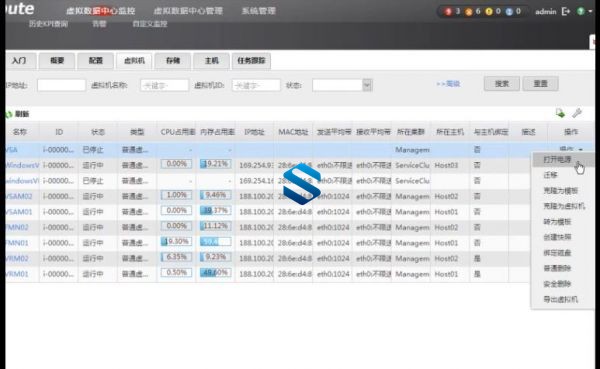
Task: Click the orange major alarm indicator showing 6
Action: point(468,11)
